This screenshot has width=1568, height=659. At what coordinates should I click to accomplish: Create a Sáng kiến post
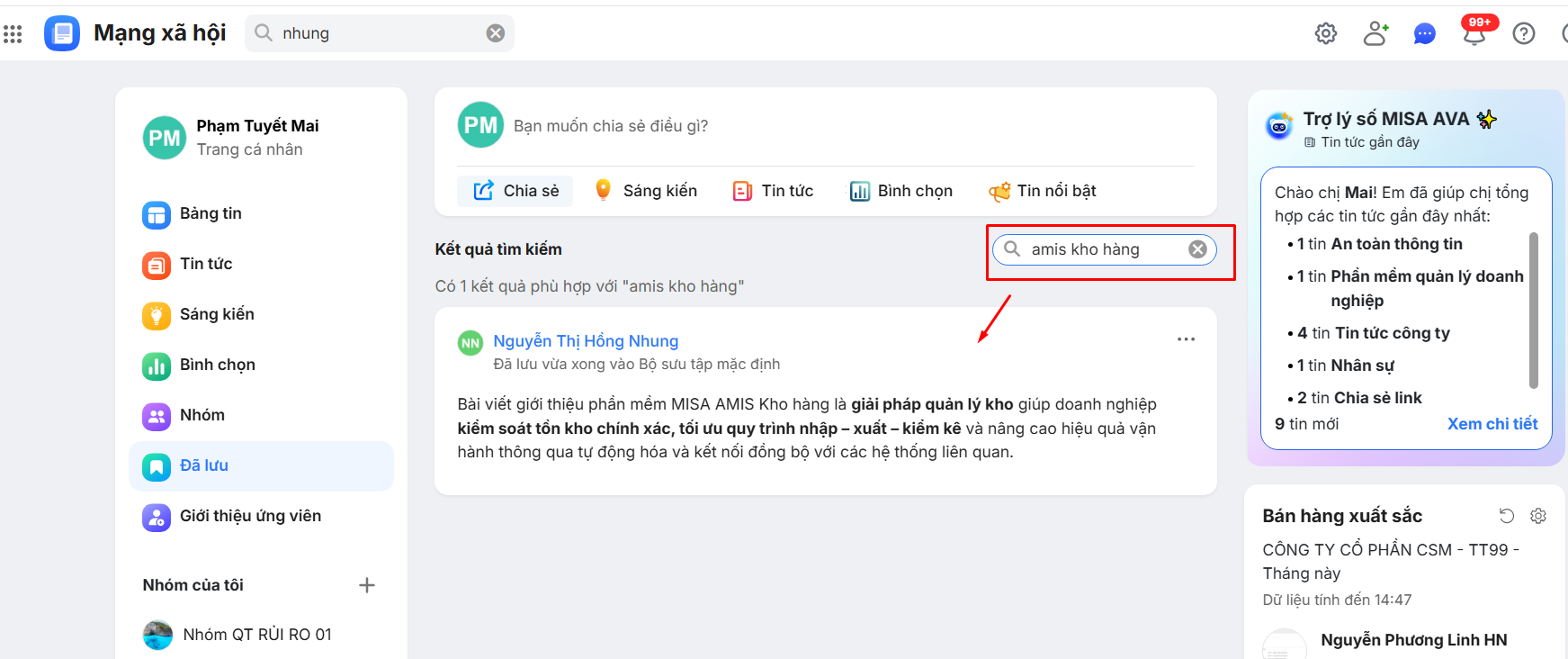[646, 191]
